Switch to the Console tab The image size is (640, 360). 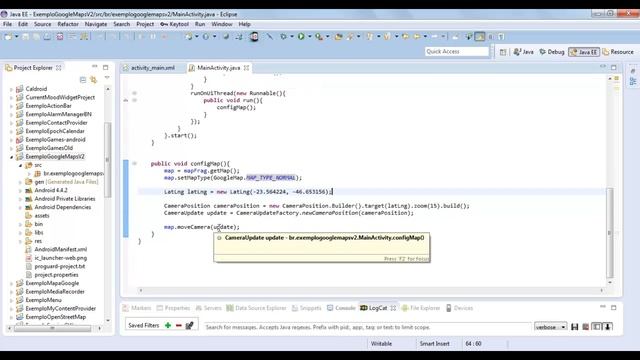tap(341, 308)
